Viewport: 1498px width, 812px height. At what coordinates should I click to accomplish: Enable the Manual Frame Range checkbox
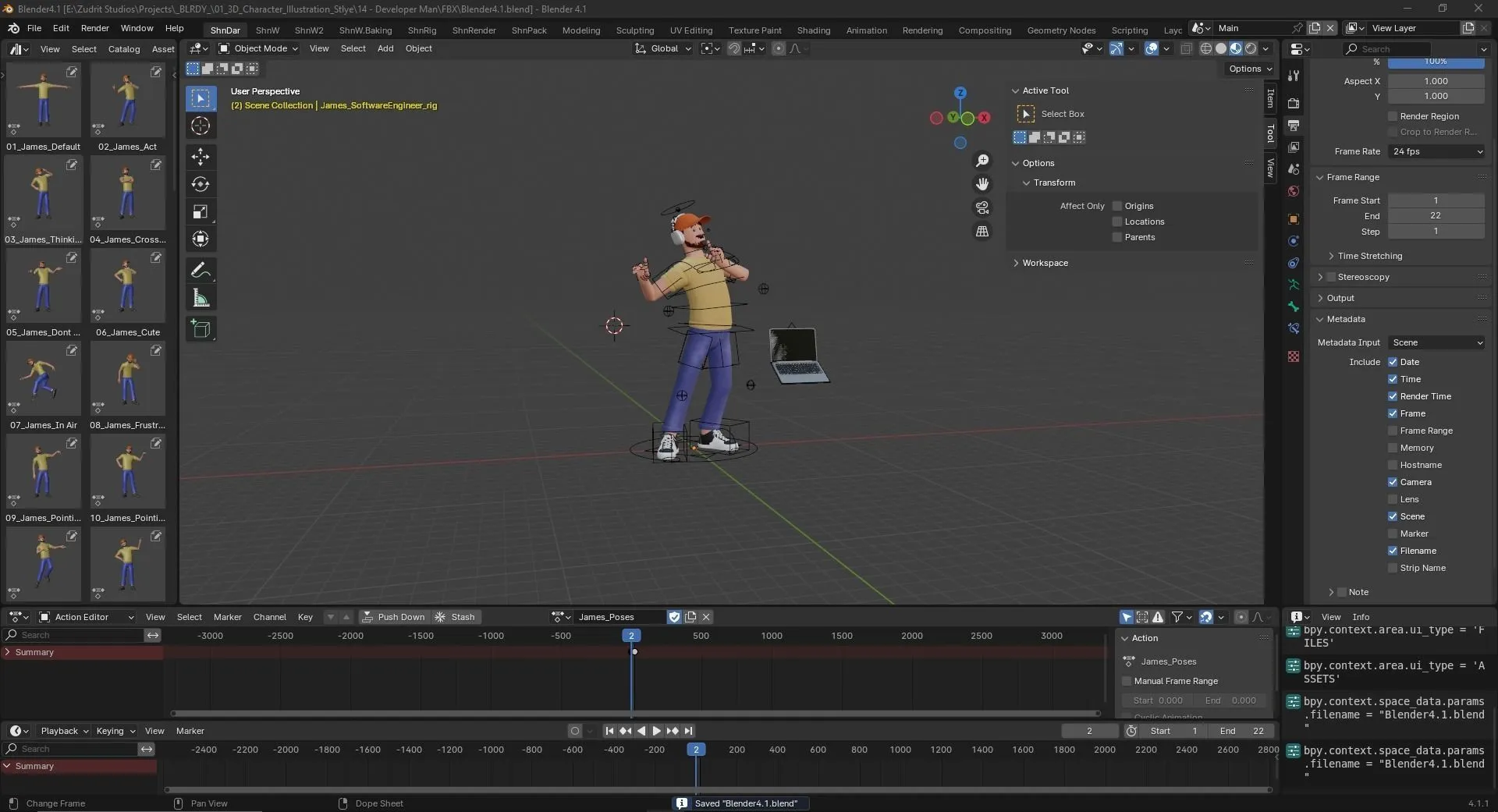(x=1126, y=681)
